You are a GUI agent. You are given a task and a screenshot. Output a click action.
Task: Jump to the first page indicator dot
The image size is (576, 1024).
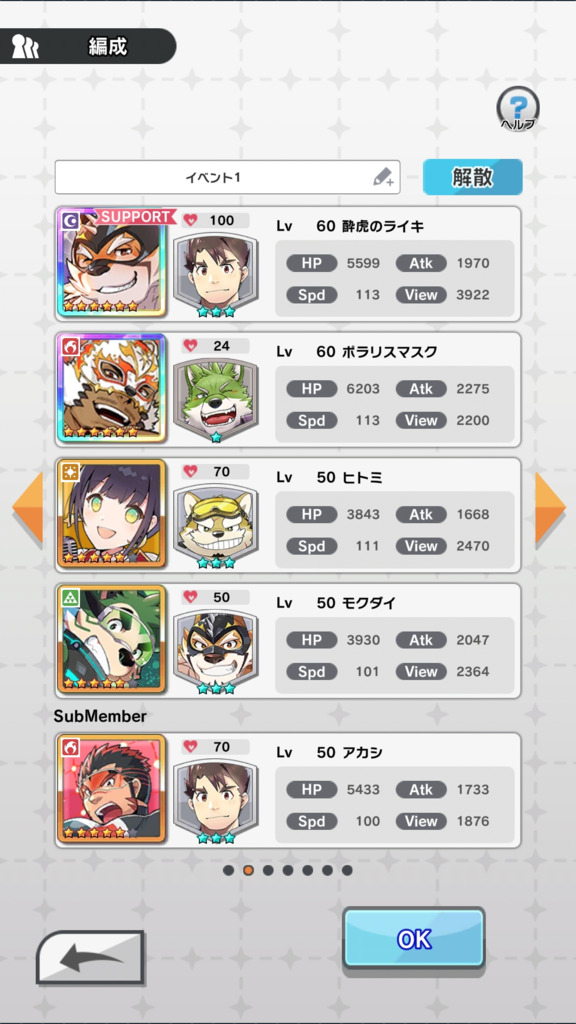click(x=229, y=870)
